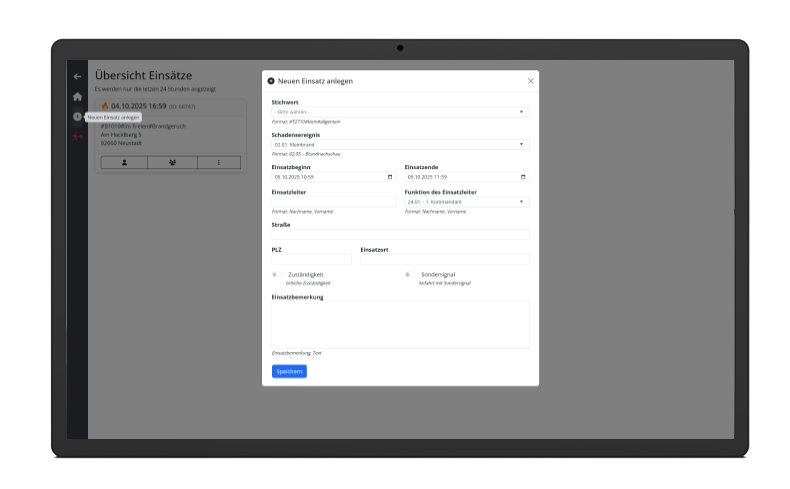Go to the home icon in sidebar
The width and height of the screenshot is (790, 489).
pos(77,97)
